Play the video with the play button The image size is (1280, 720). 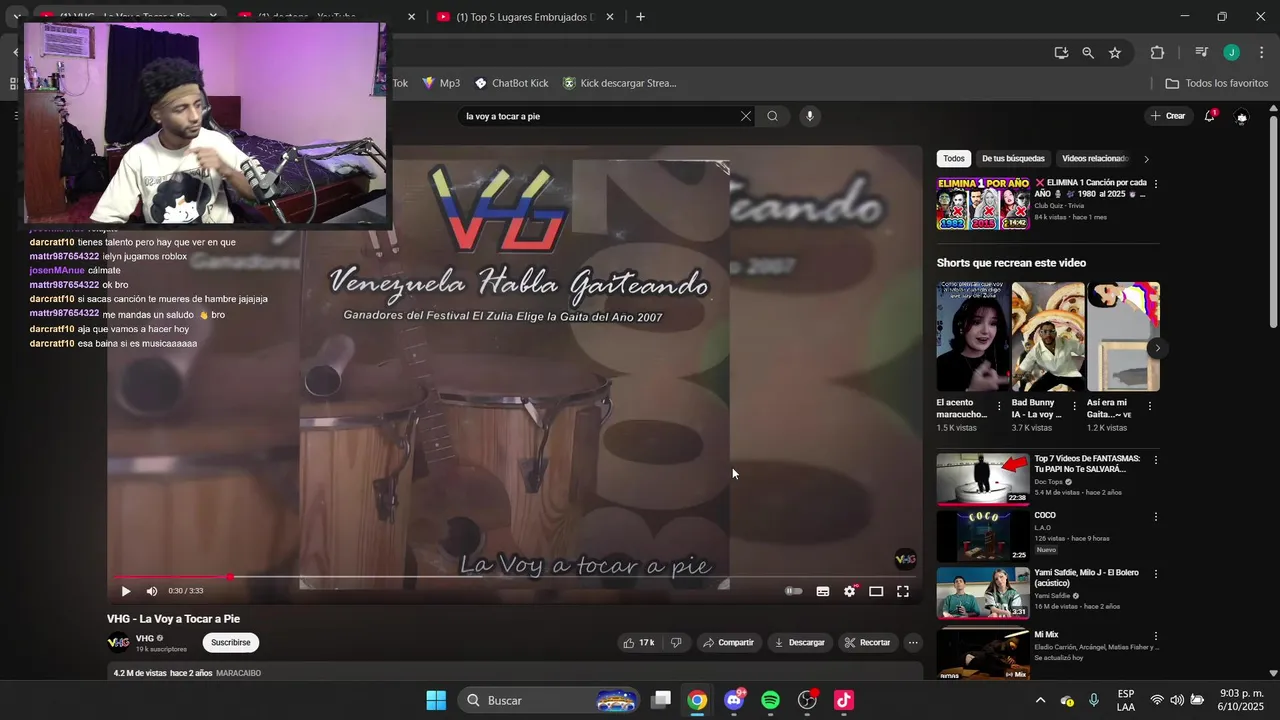[126, 591]
